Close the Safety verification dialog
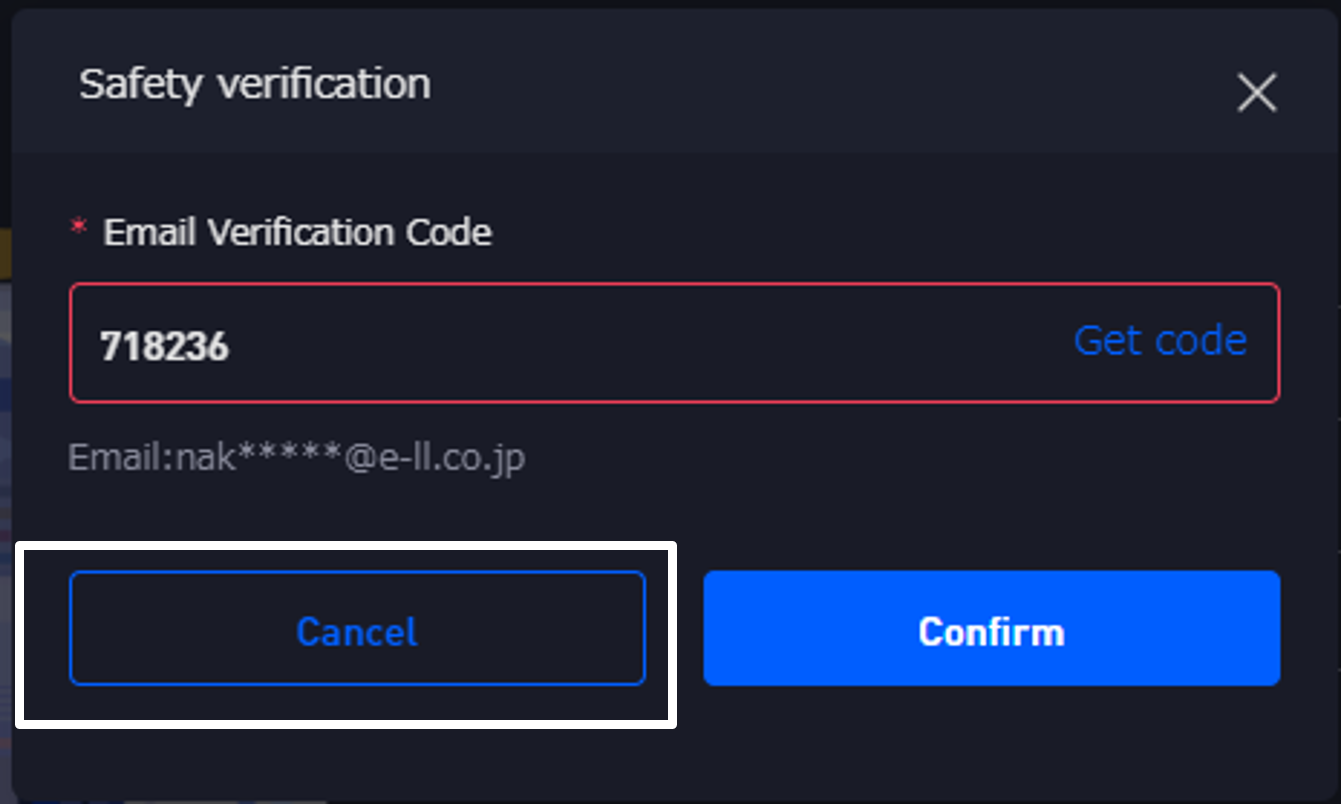The width and height of the screenshot is (1341, 804). point(1256,93)
